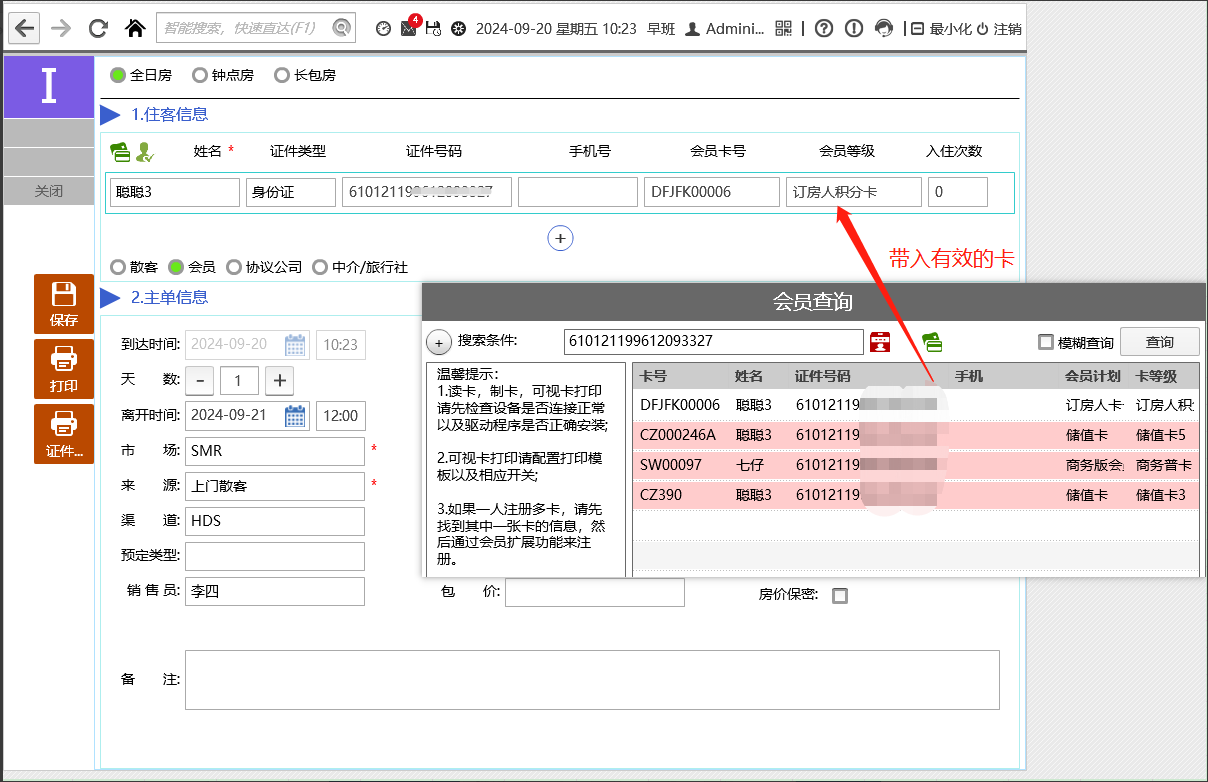Image resolution: width=1208 pixels, height=782 pixels.
Task: Click the empty 手机号 input field
Action: coord(578,192)
